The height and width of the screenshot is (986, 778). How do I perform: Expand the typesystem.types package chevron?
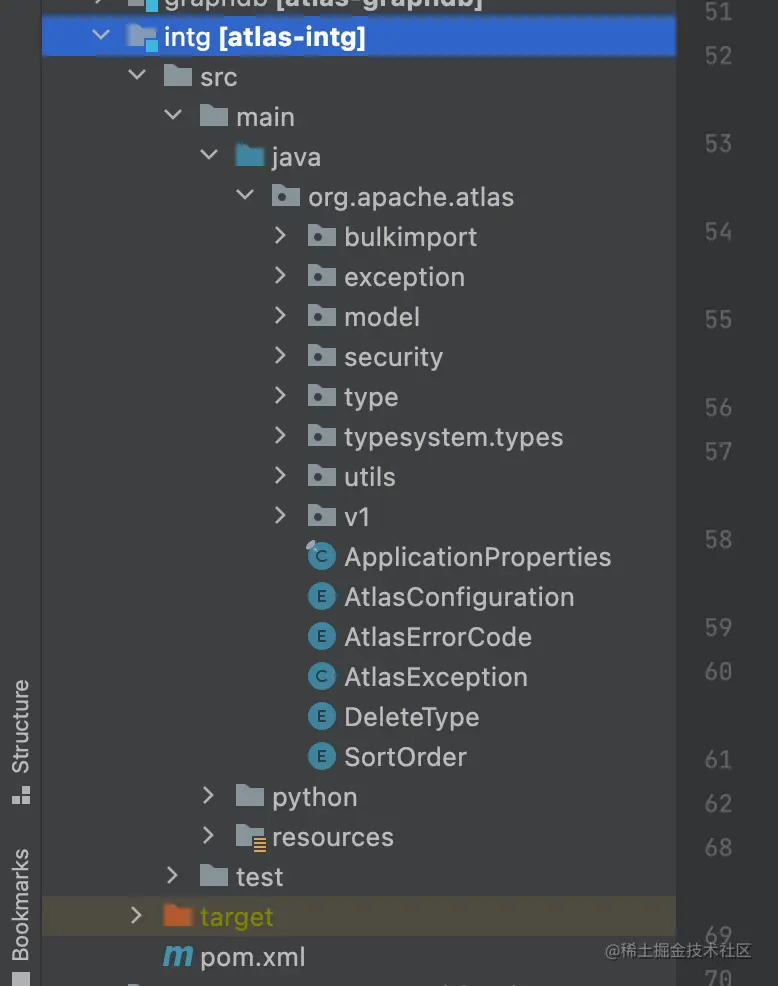(x=281, y=436)
